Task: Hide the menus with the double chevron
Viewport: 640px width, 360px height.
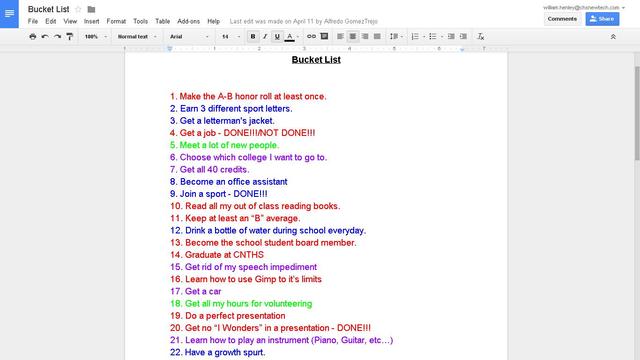Action: click(613, 37)
